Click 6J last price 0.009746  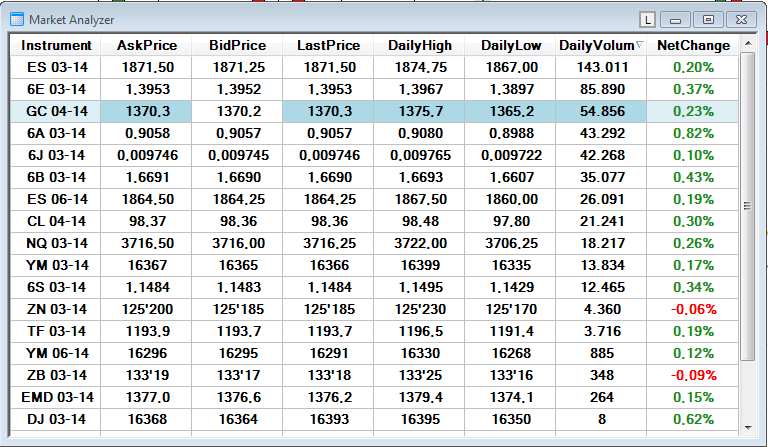[329, 155]
